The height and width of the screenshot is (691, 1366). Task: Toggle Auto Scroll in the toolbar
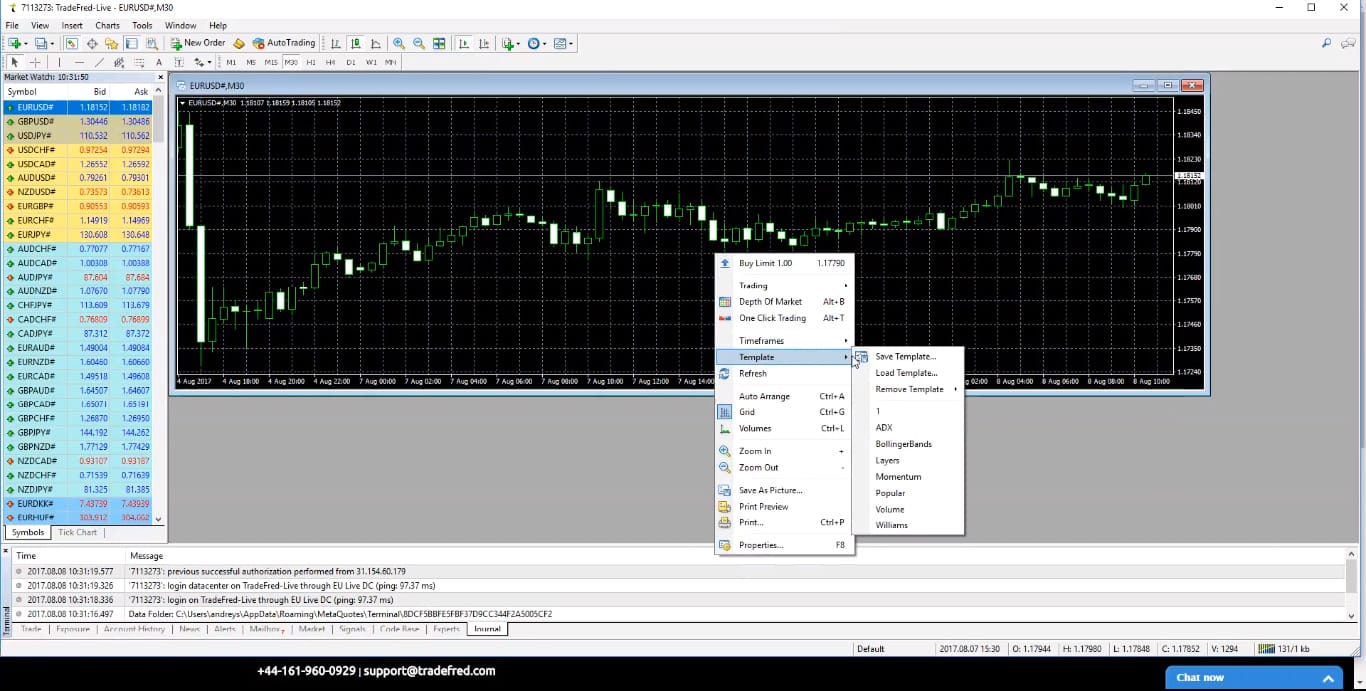[465, 43]
